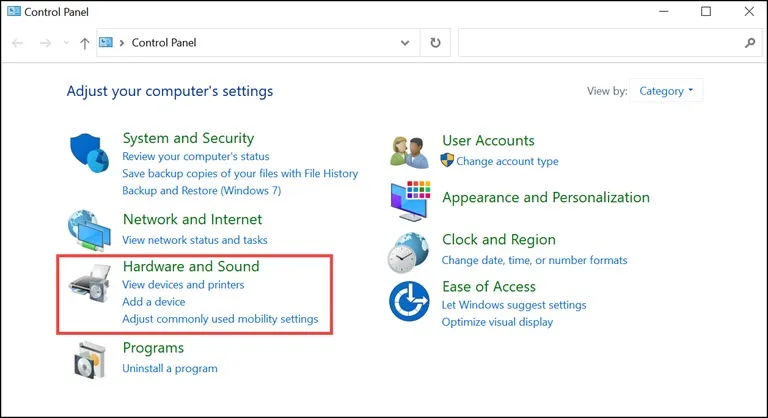Viewport: 768px width, 418px height.
Task: Open Adjust commonly used mobility settings
Action: (220, 319)
